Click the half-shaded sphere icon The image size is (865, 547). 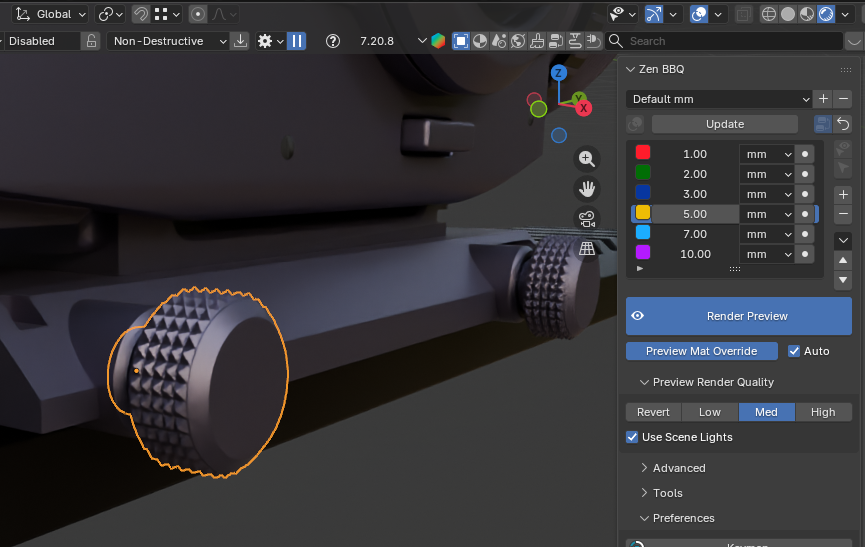pyautogui.click(x=480, y=41)
